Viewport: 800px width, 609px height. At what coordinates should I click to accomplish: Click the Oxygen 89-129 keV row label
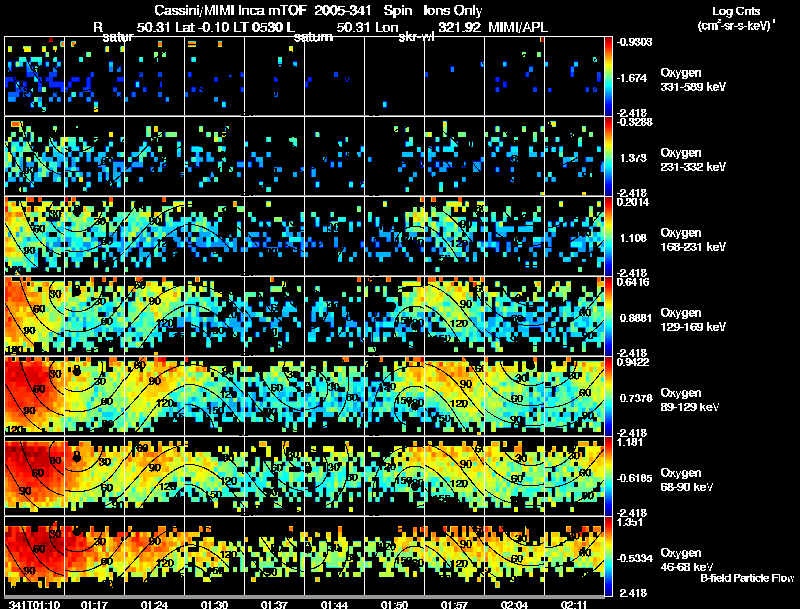click(x=690, y=400)
